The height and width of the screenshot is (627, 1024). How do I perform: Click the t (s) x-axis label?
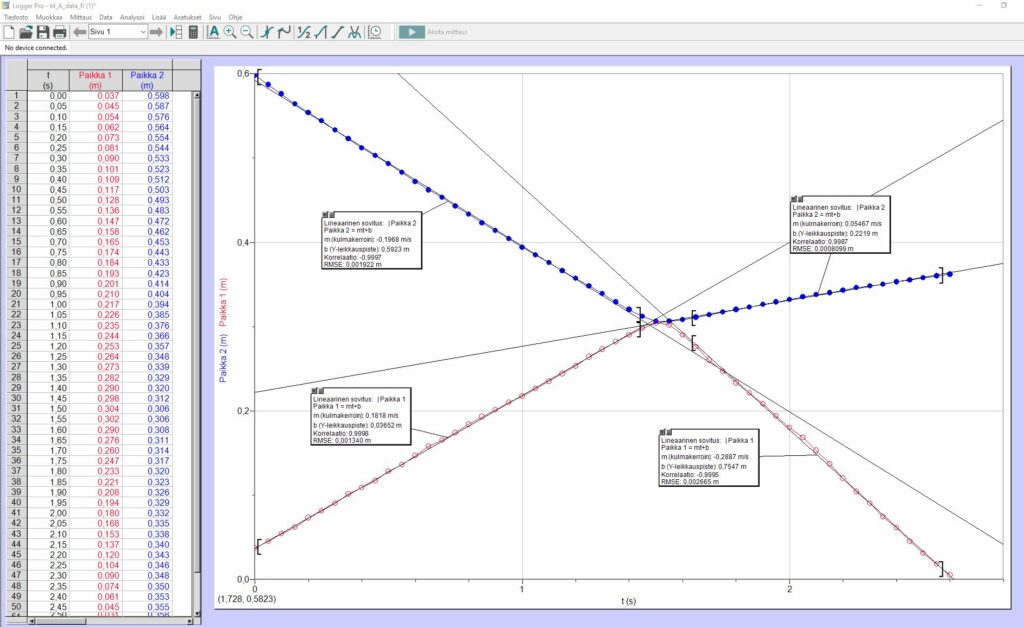(626, 601)
